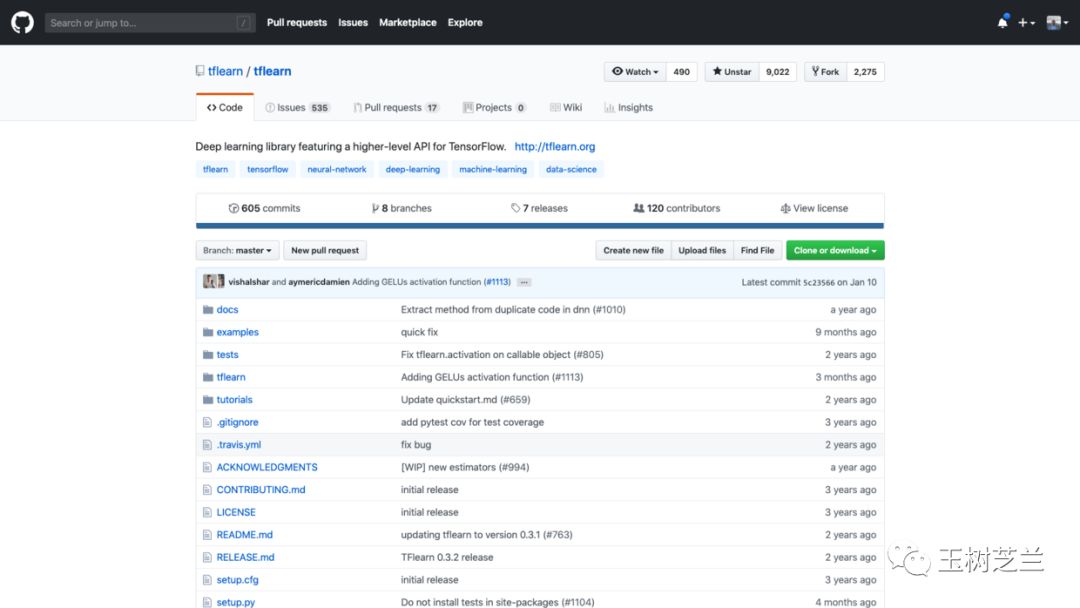Viewport: 1080px width, 608px height.
Task: View the 605 commits history
Action: (x=264, y=208)
